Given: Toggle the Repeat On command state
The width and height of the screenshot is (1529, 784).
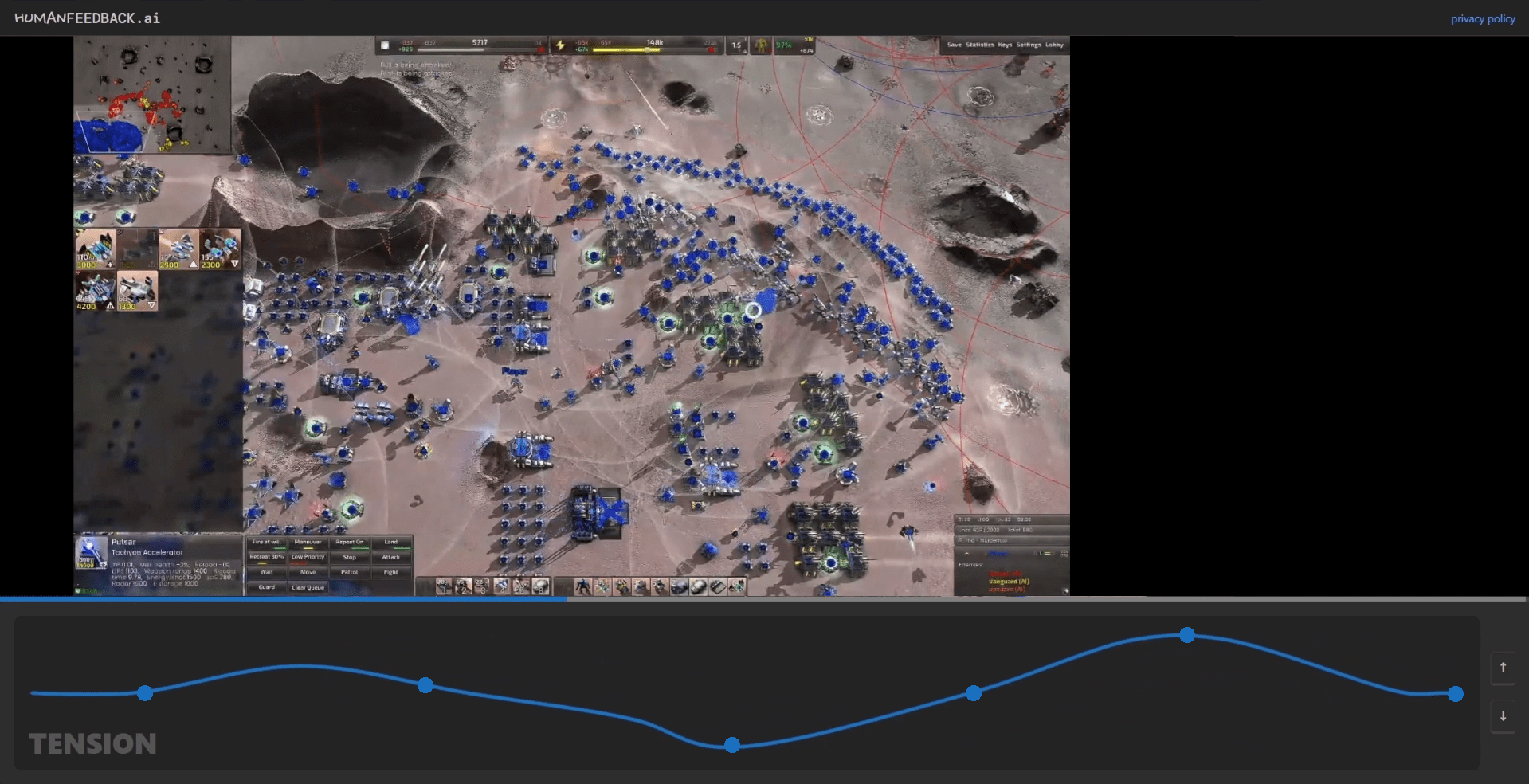Looking at the screenshot, I should [349, 543].
